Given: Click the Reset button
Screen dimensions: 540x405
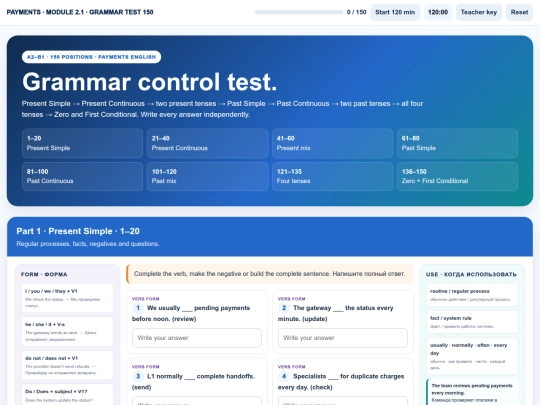Looking at the screenshot, I should click(519, 12).
